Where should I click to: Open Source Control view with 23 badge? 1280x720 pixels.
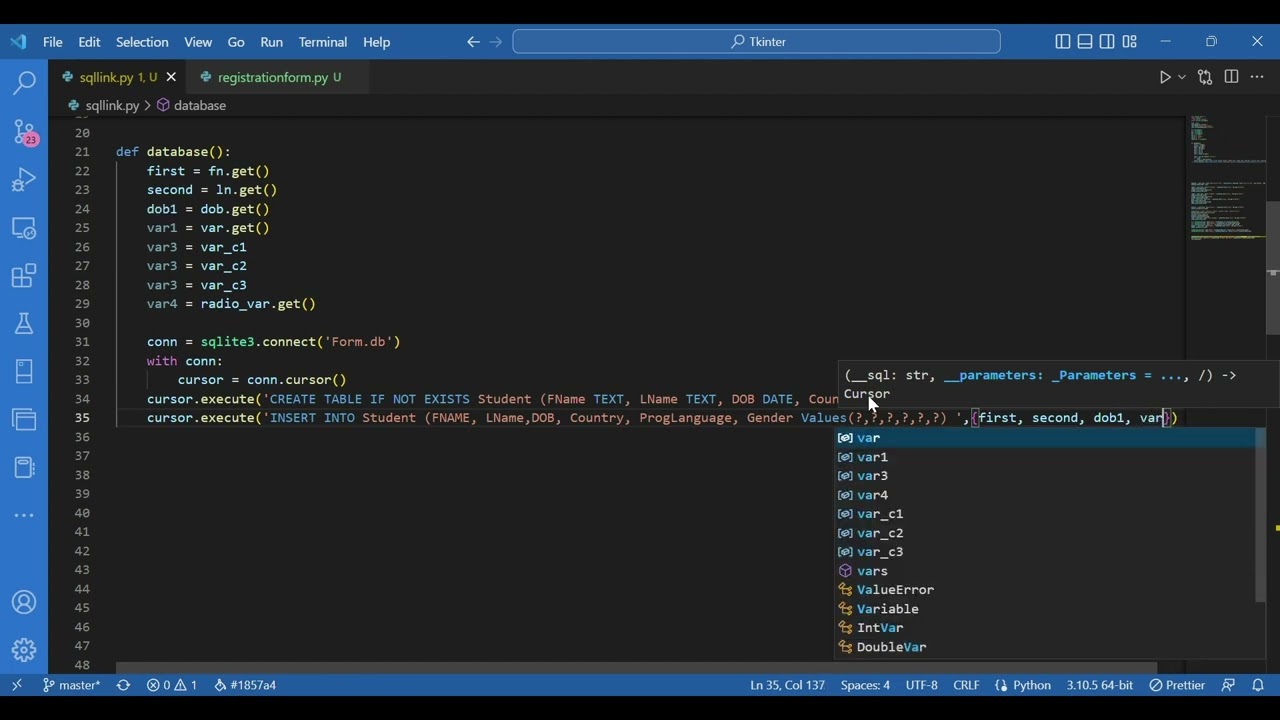tap(24, 131)
